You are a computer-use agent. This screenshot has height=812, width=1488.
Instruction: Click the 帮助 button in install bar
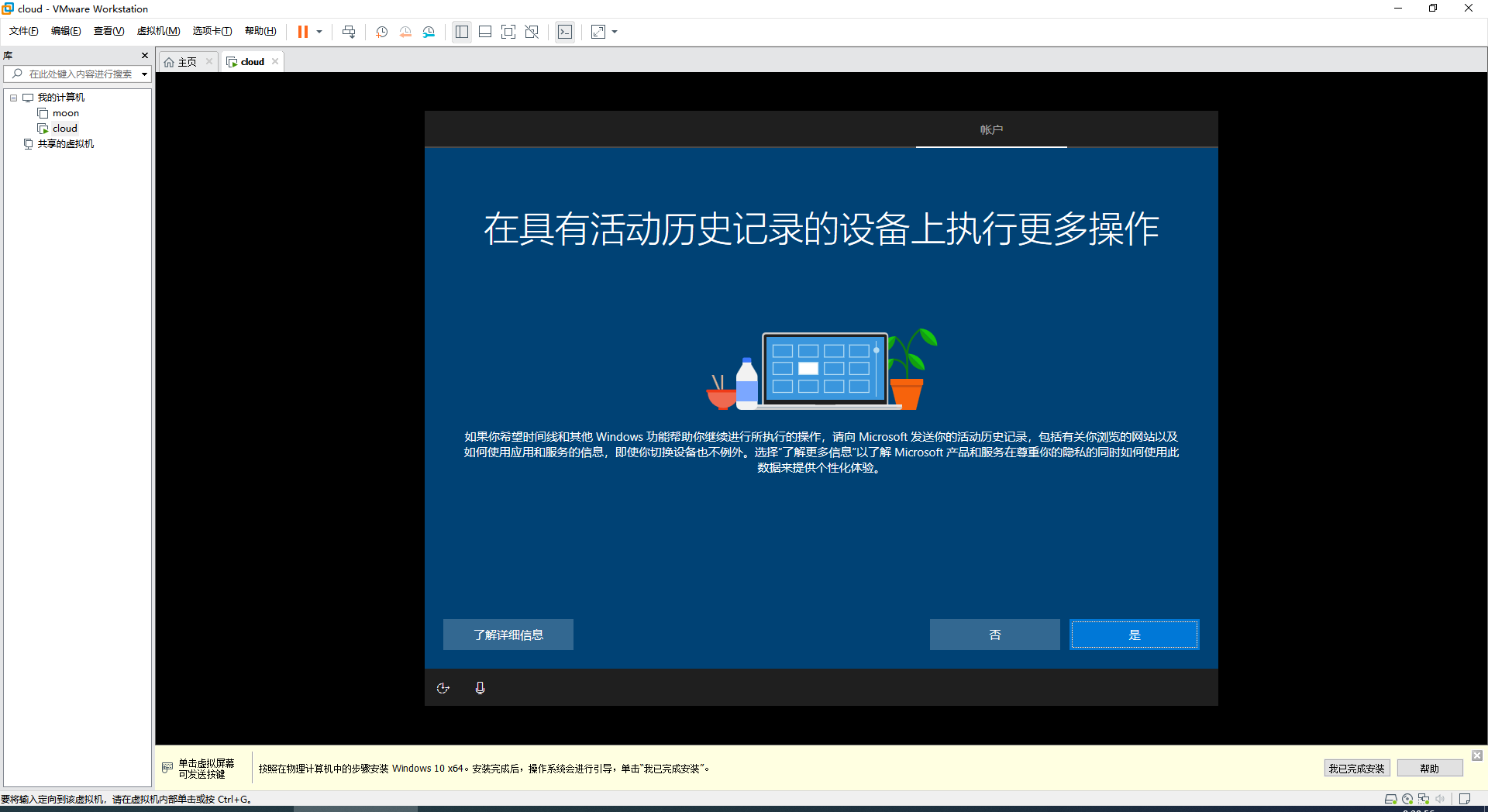tap(1430, 769)
